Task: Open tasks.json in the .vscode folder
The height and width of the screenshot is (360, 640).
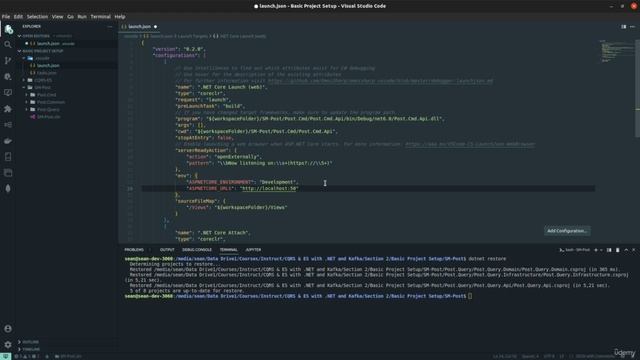Action: pos(47,73)
